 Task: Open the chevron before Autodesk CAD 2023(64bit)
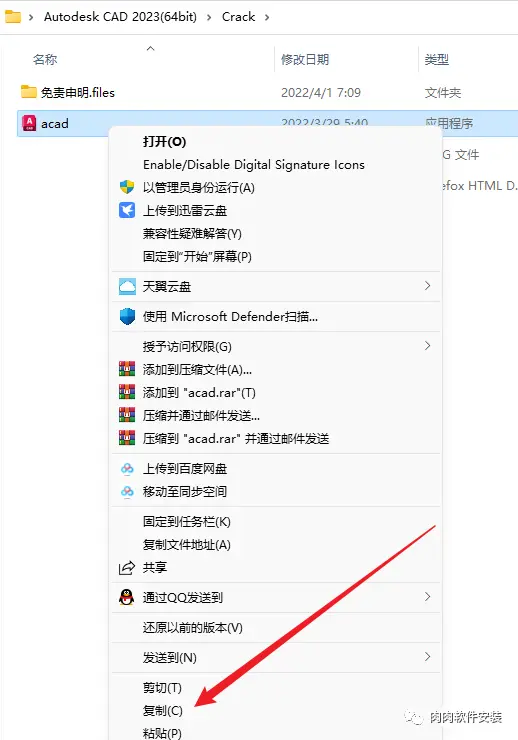point(31,17)
